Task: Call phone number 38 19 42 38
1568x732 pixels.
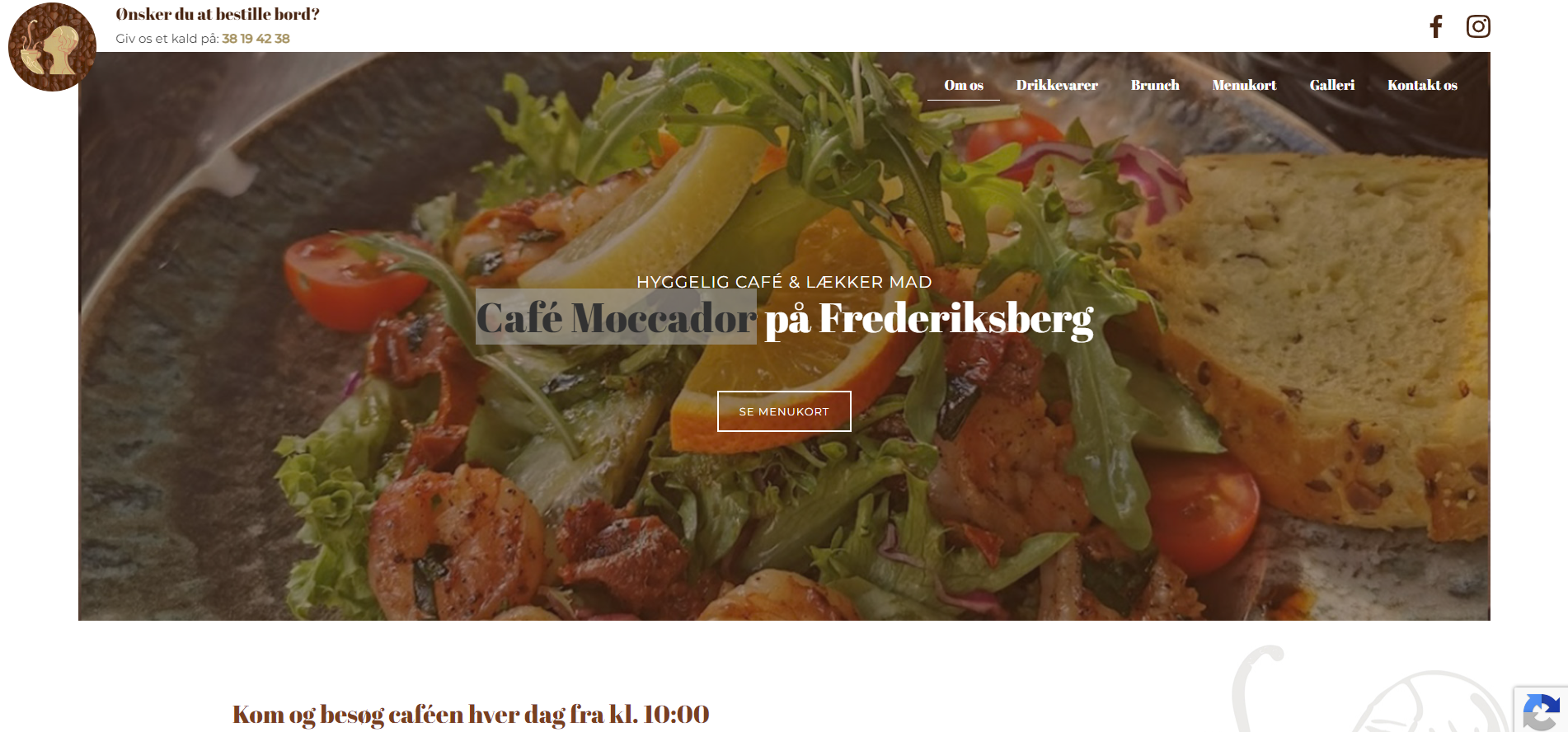Action: pyautogui.click(x=256, y=39)
